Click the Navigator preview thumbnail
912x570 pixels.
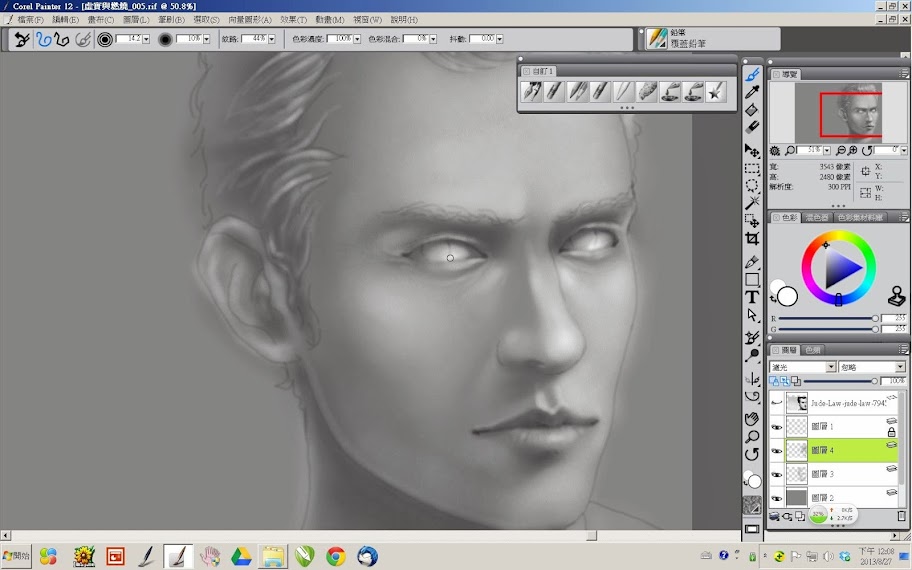[x=838, y=113]
